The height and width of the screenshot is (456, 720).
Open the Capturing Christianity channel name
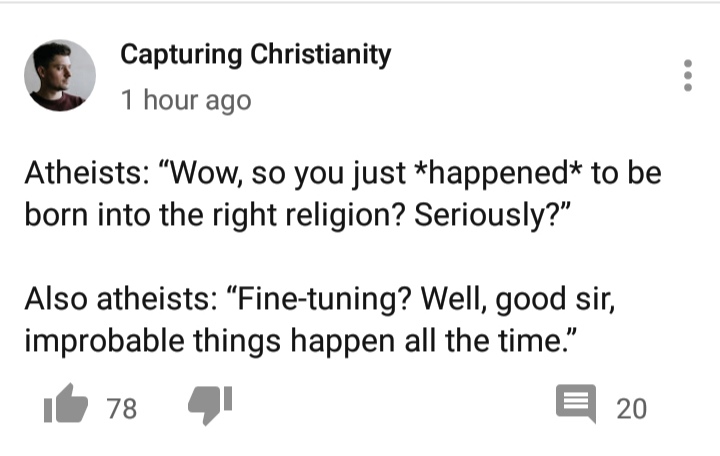click(x=256, y=55)
